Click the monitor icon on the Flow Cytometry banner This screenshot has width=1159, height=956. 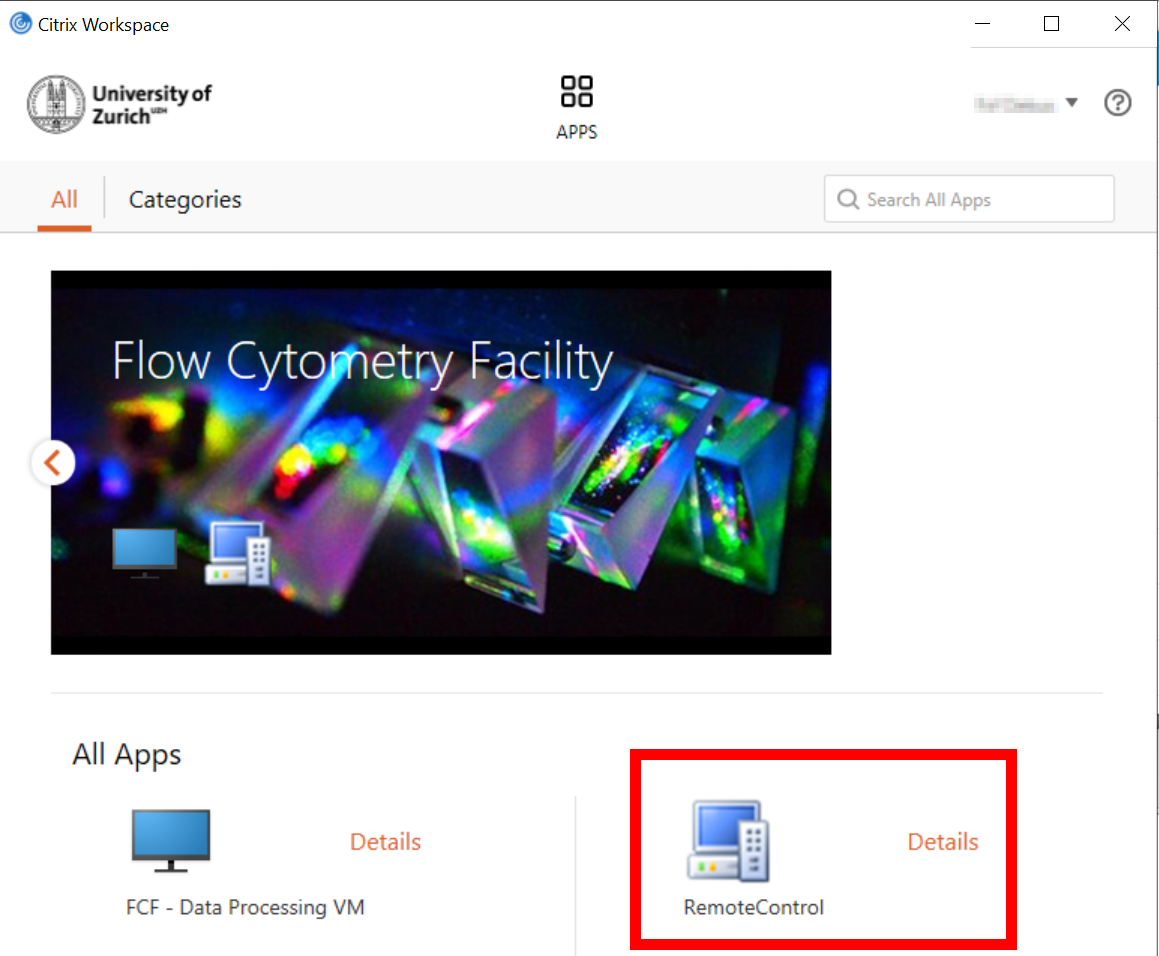click(x=144, y=553)
